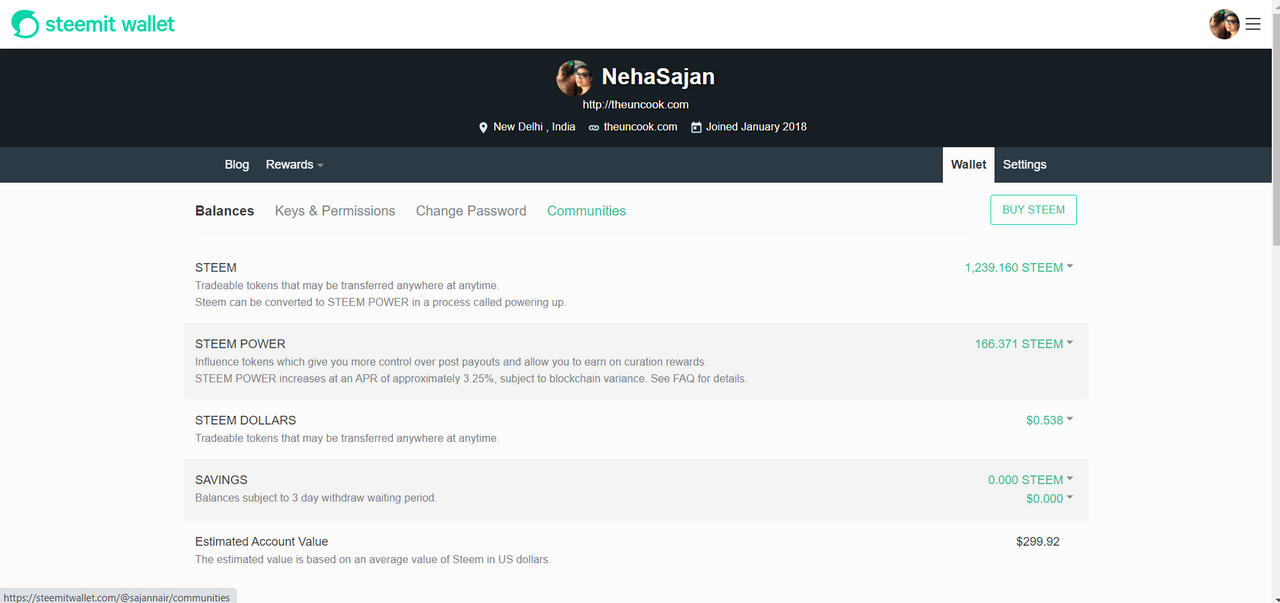Screen dimensions: 1280x603
Task: Click the 3 day withdraw waiting period text
Action: pos(316,498)
